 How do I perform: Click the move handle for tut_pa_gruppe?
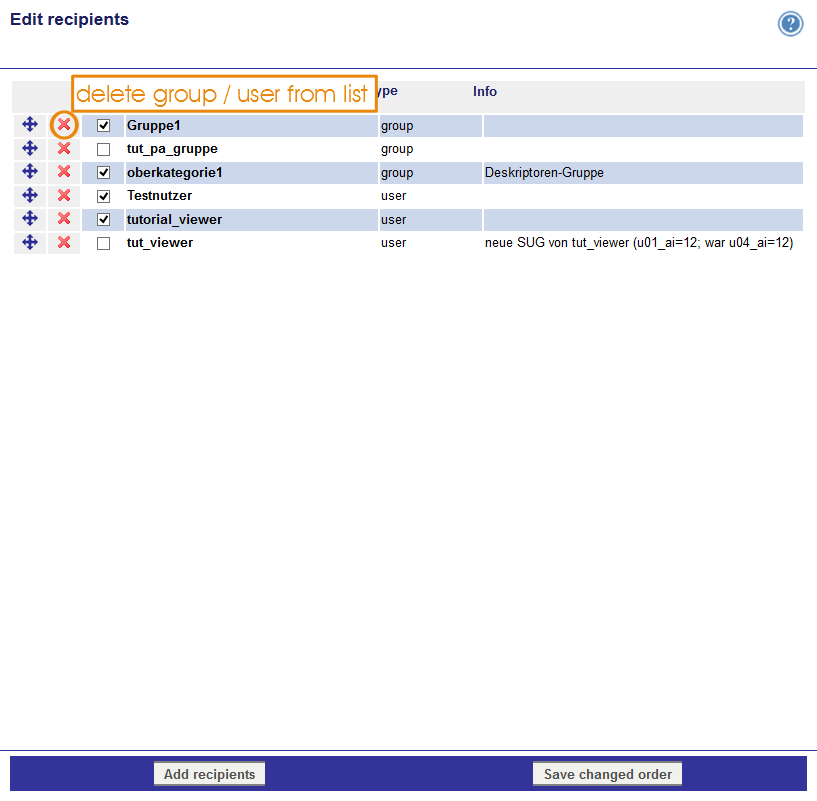[x=30, y=149]
